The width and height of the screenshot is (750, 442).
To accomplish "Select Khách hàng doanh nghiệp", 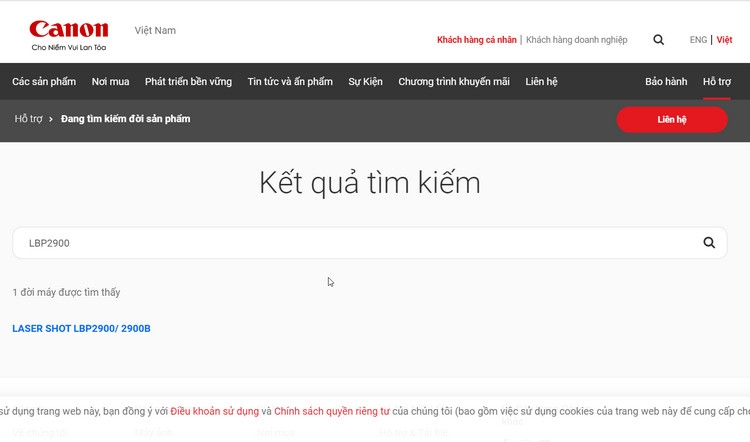I will pos(576,40).
